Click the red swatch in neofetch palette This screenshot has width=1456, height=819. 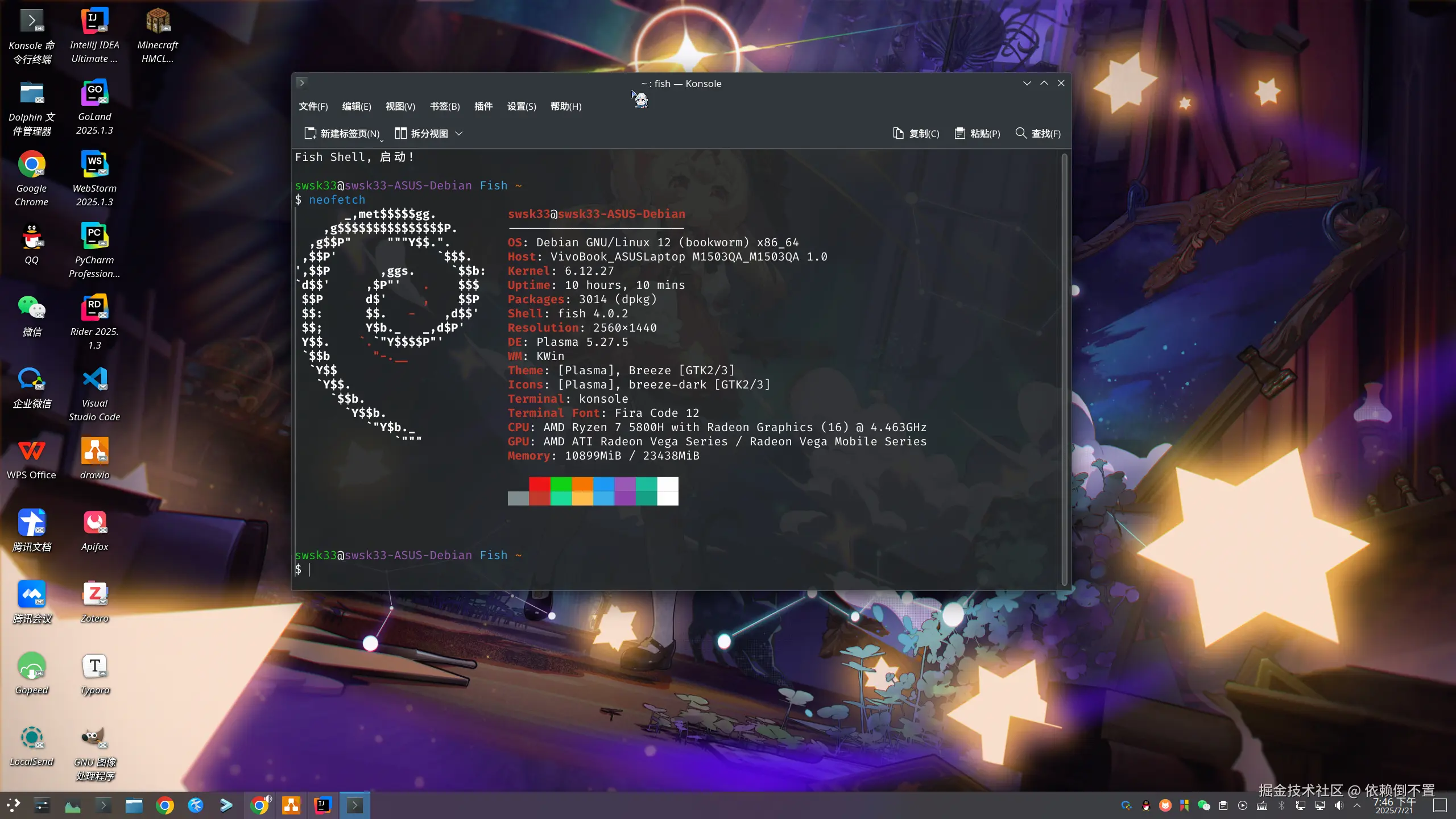[539, 484]
